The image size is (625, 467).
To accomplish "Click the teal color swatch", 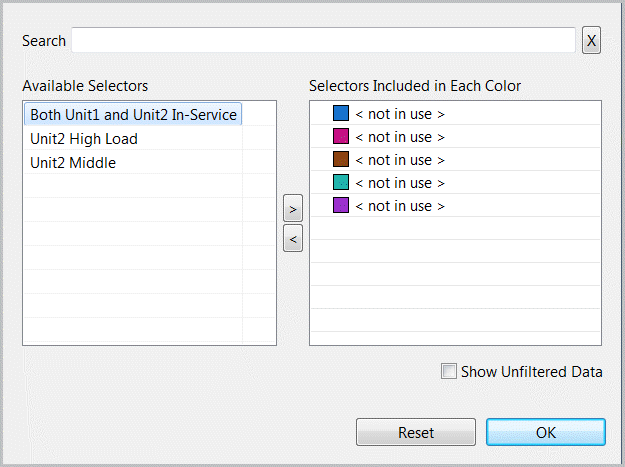I will coord(340,183).
